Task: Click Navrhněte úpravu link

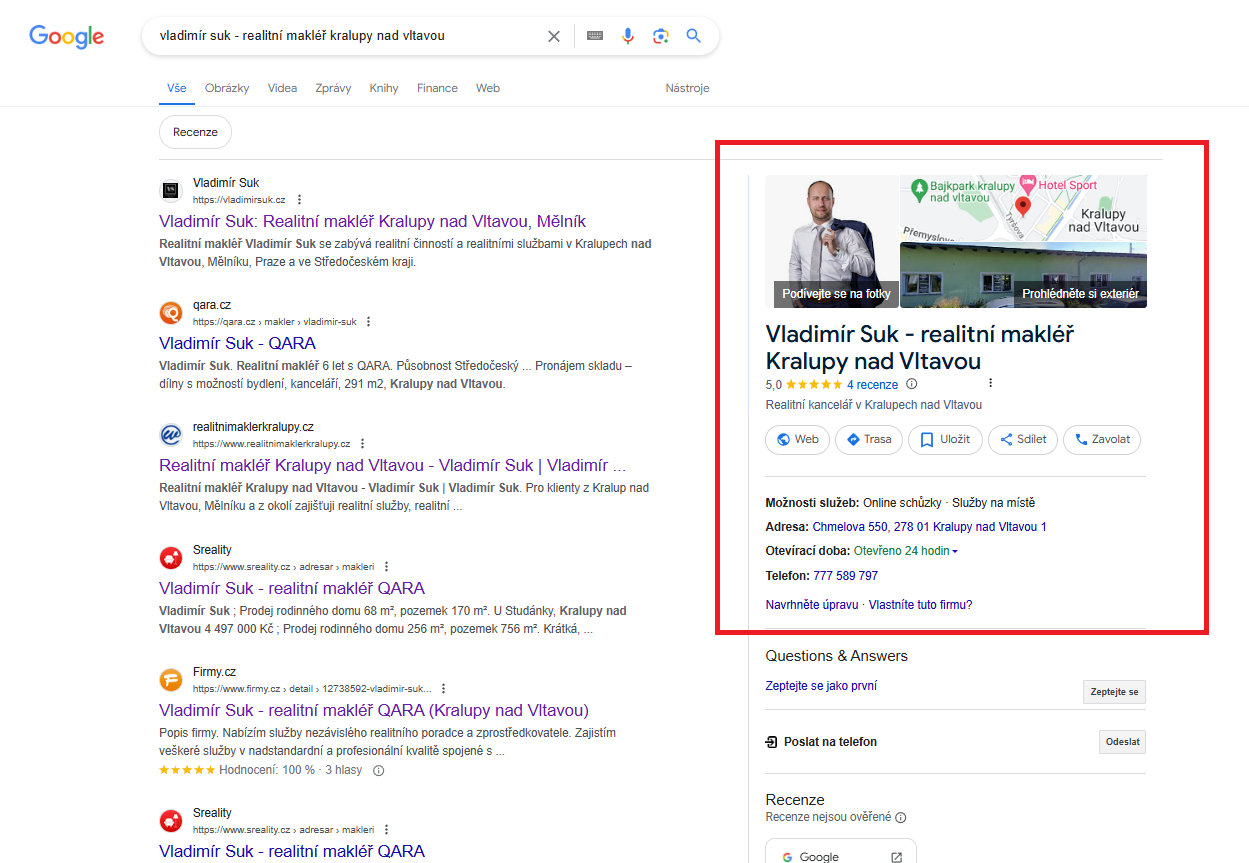Action: (x=812, y=605)
